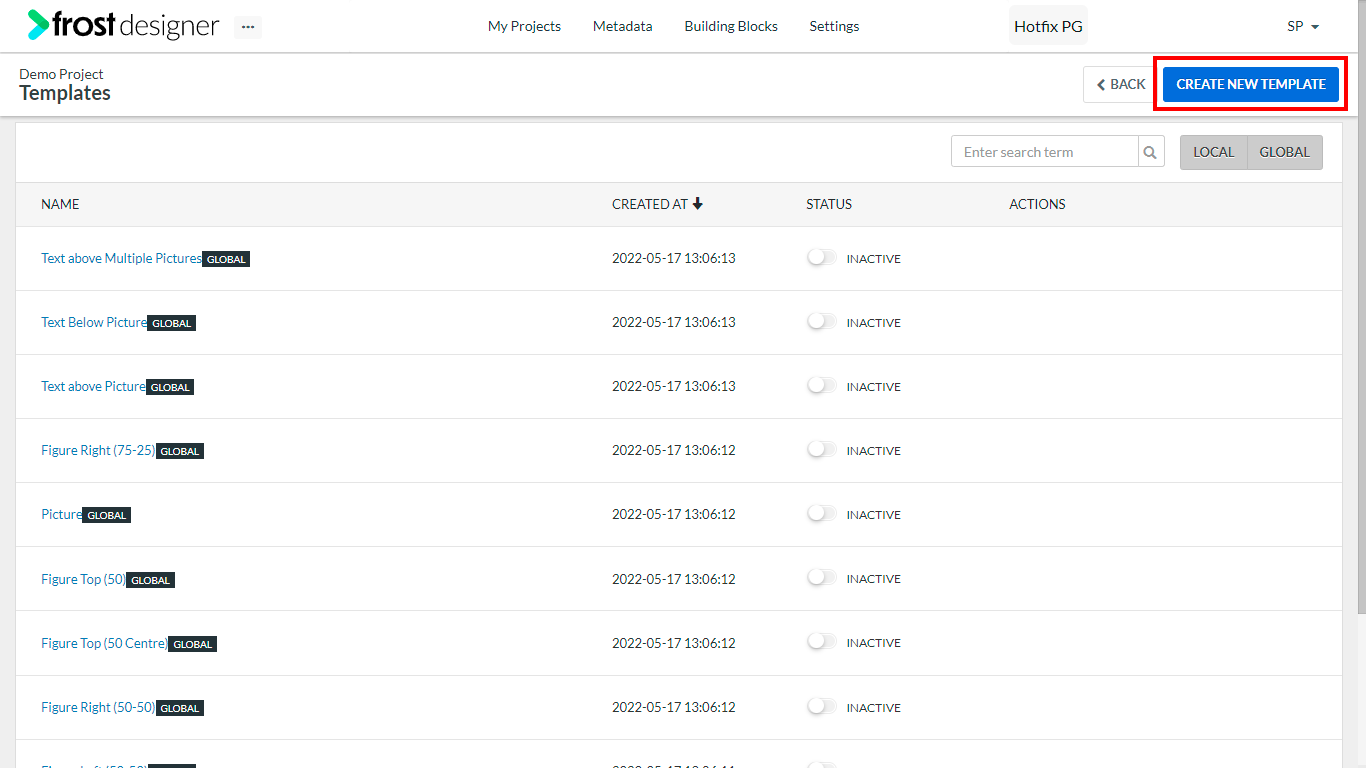1366x768 pixels.
Task: Go to My Projects
Action: (524, 26)
